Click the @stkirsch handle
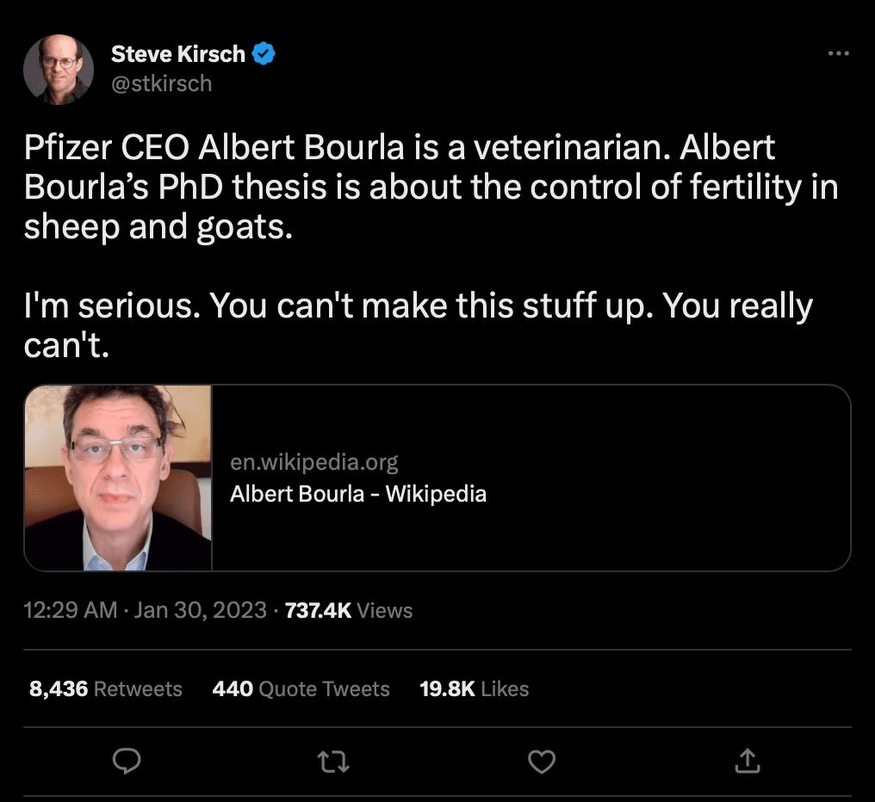 161,83
